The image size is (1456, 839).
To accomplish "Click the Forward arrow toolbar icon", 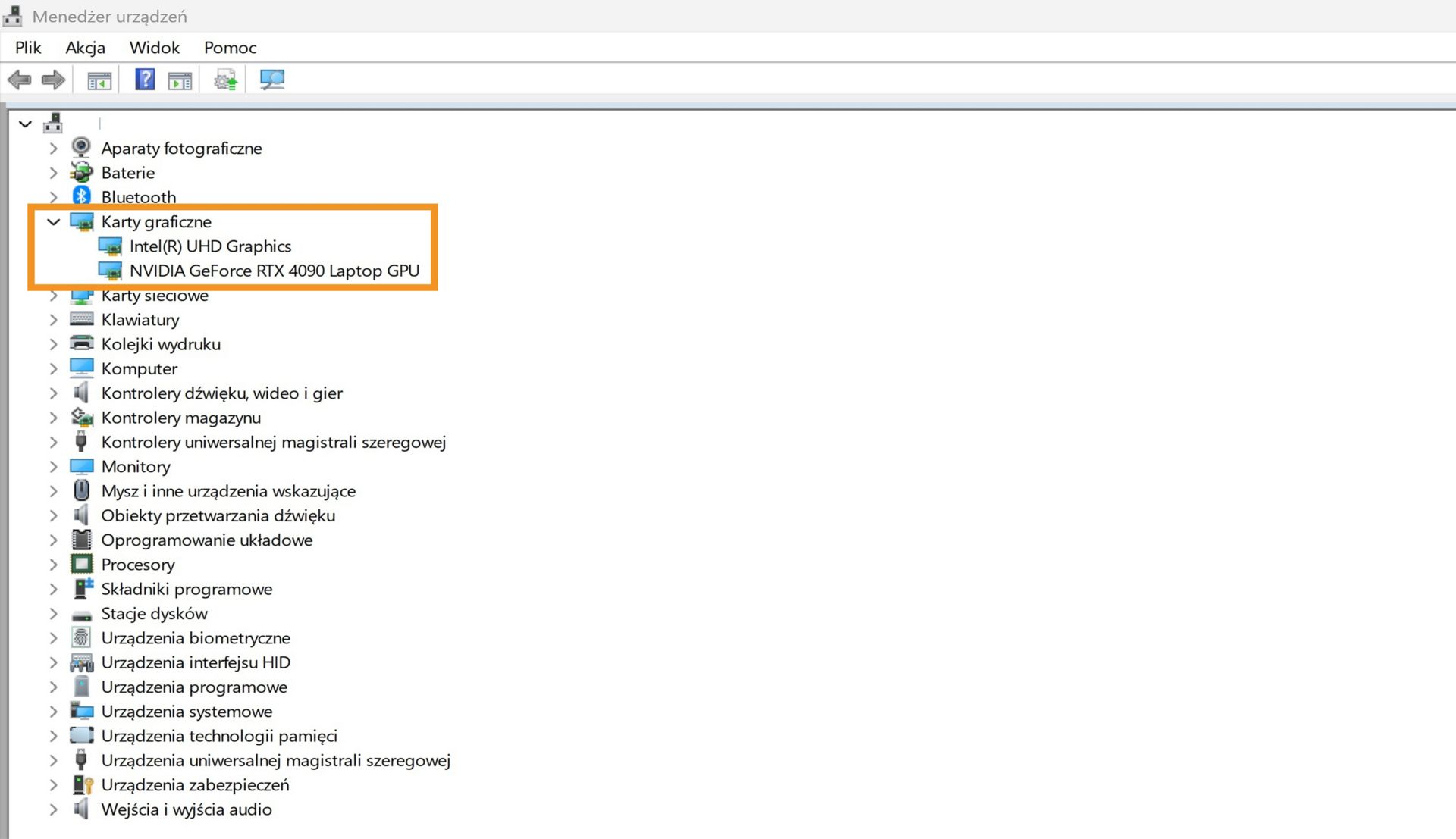I will (53, 80).
